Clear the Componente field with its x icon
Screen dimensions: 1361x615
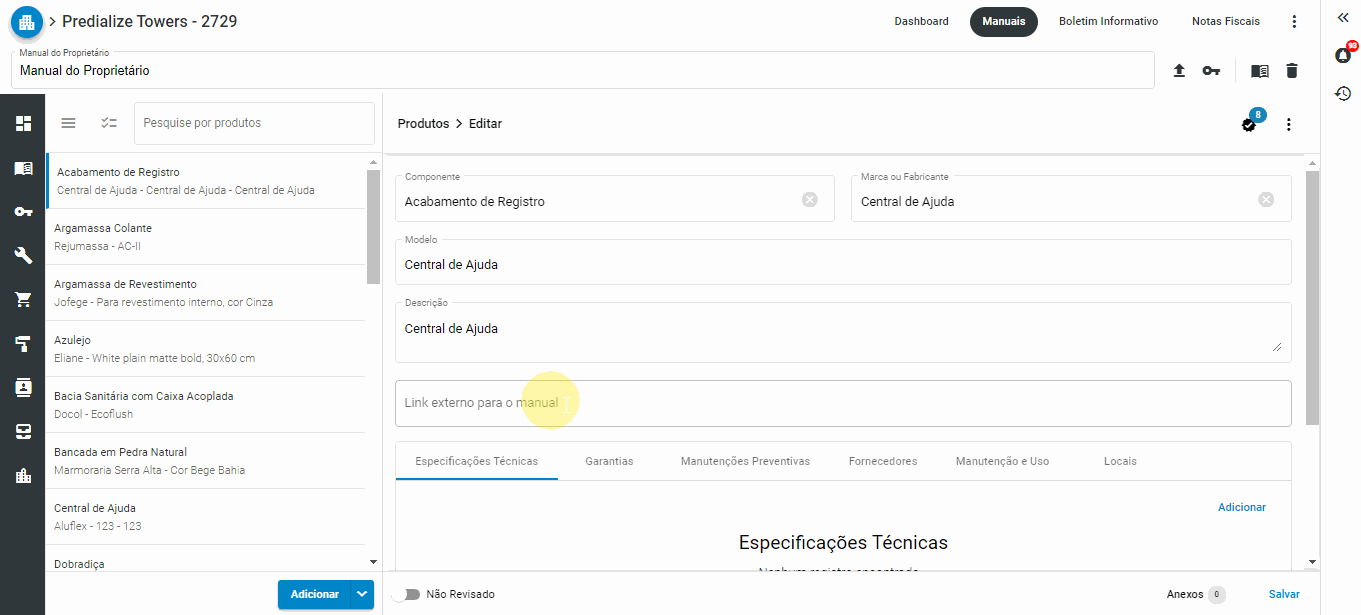(x=809, y=199)
